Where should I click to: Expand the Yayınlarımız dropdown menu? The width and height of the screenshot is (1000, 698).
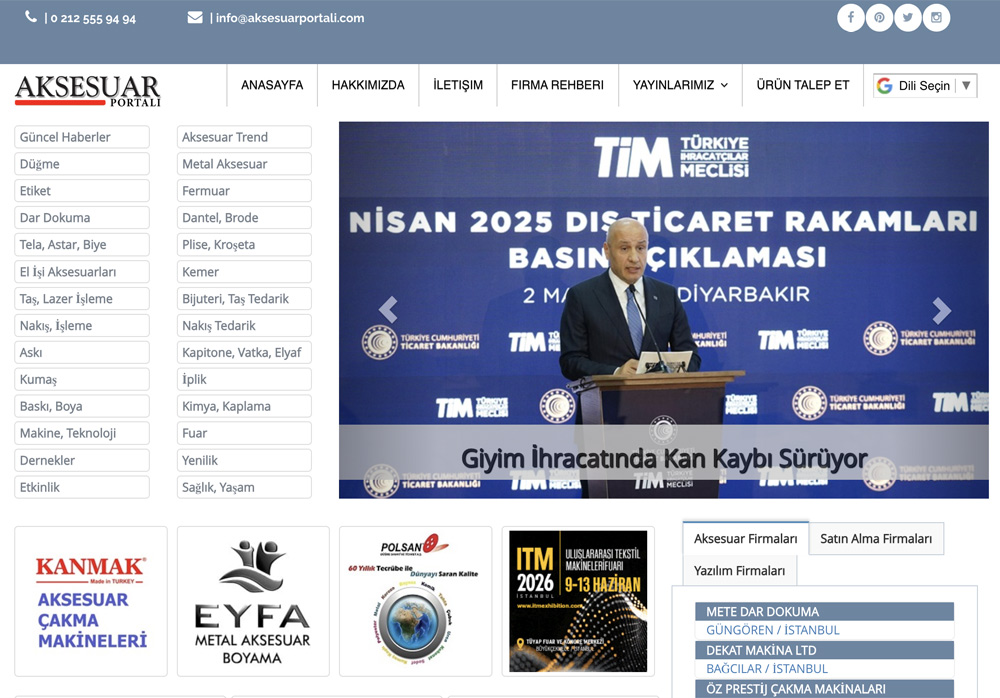coord(680,85)
